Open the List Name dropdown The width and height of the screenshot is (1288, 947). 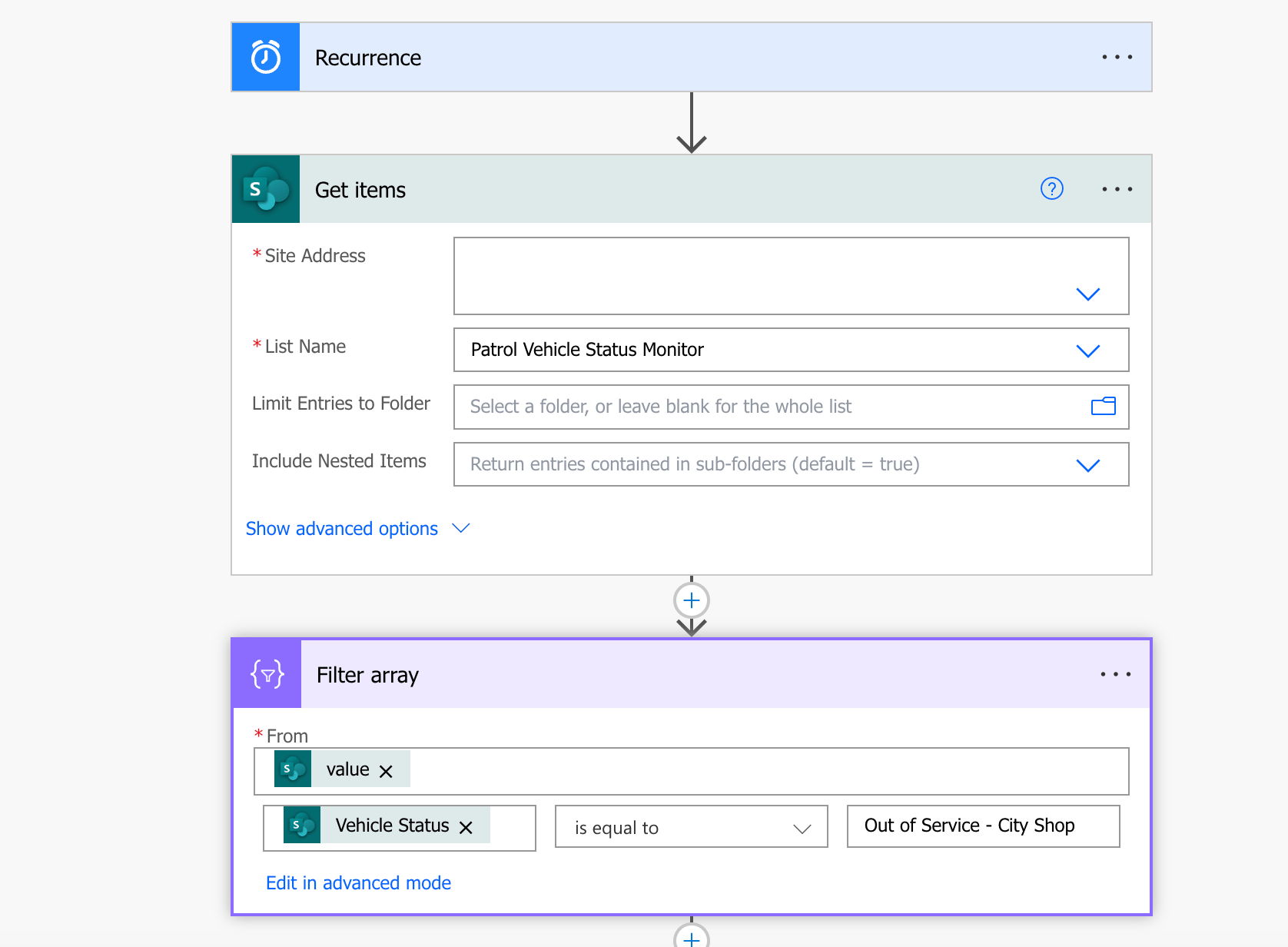(1088, 351)
